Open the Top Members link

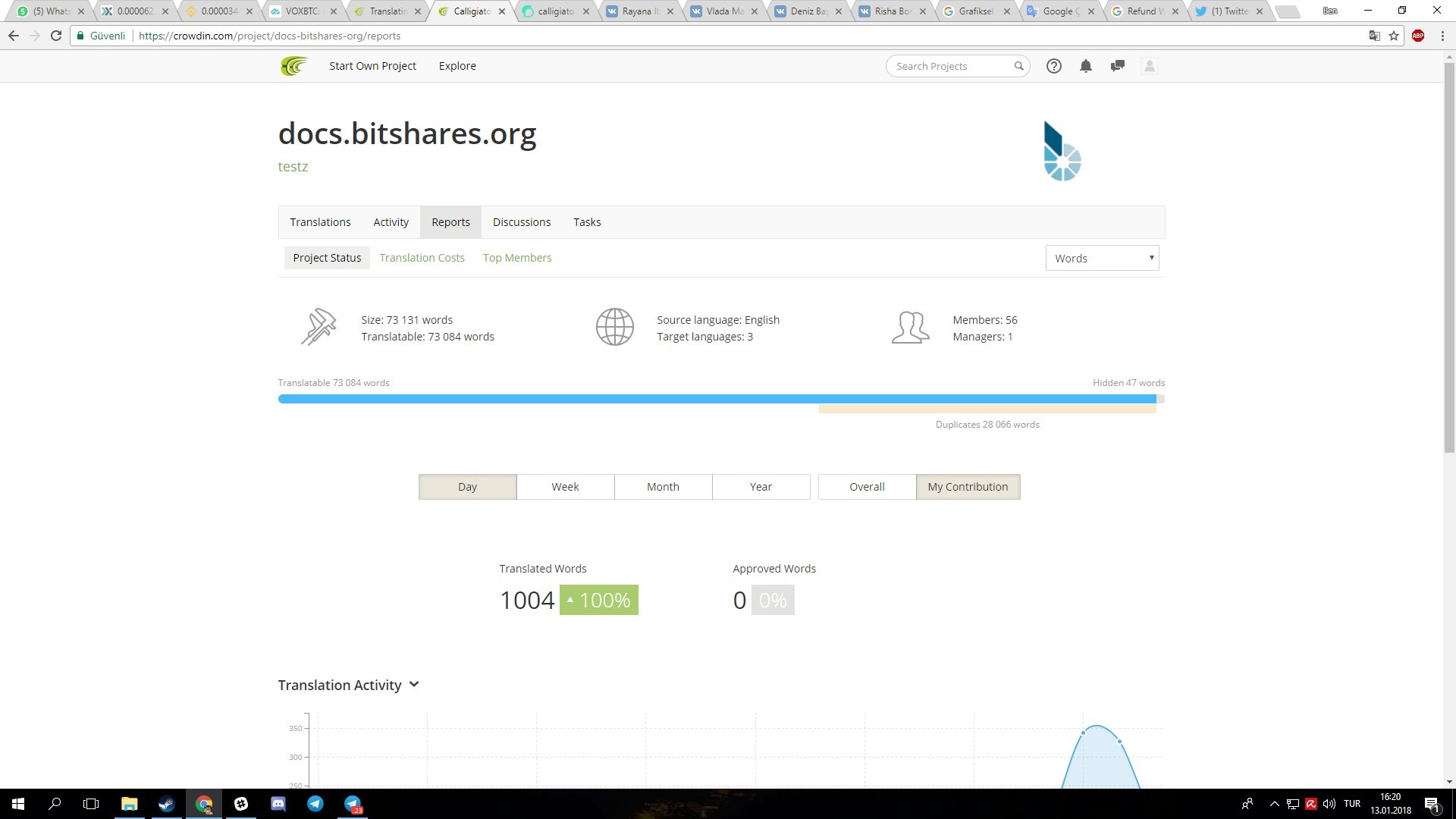click(x=517, y=258)
